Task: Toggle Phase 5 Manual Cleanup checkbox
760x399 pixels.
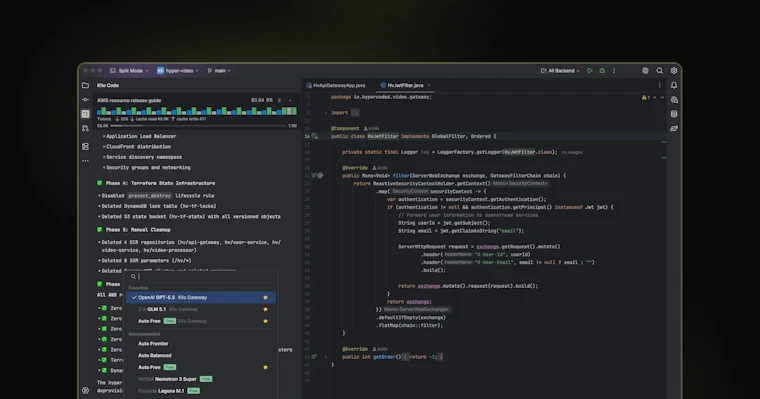Action: point(99,230)
